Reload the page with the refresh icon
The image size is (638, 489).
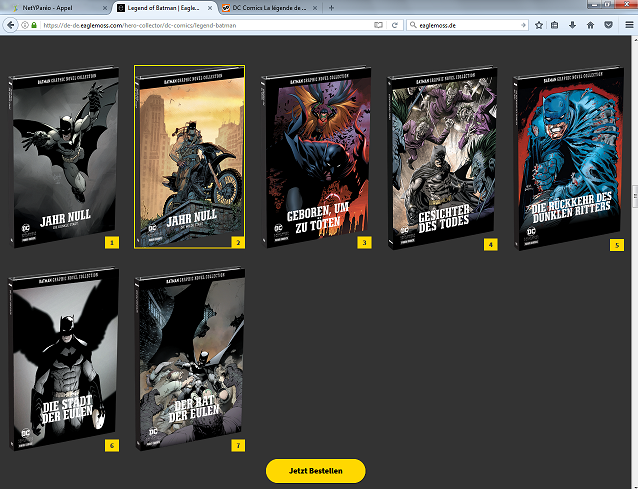(395, 25)
